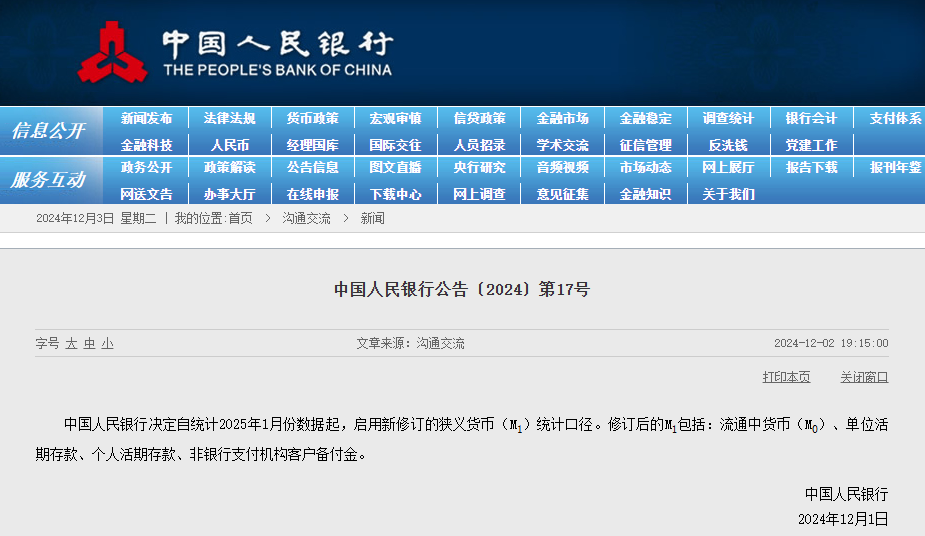925x536 pixels.
Task: Click 首页 in the breadcrumb
Action: coord(240,218)
